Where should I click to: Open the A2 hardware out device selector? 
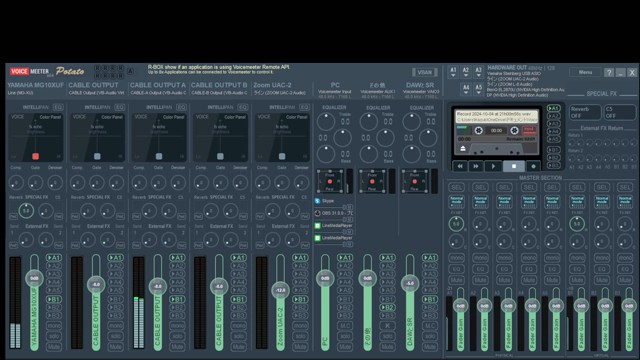[466, 72]
